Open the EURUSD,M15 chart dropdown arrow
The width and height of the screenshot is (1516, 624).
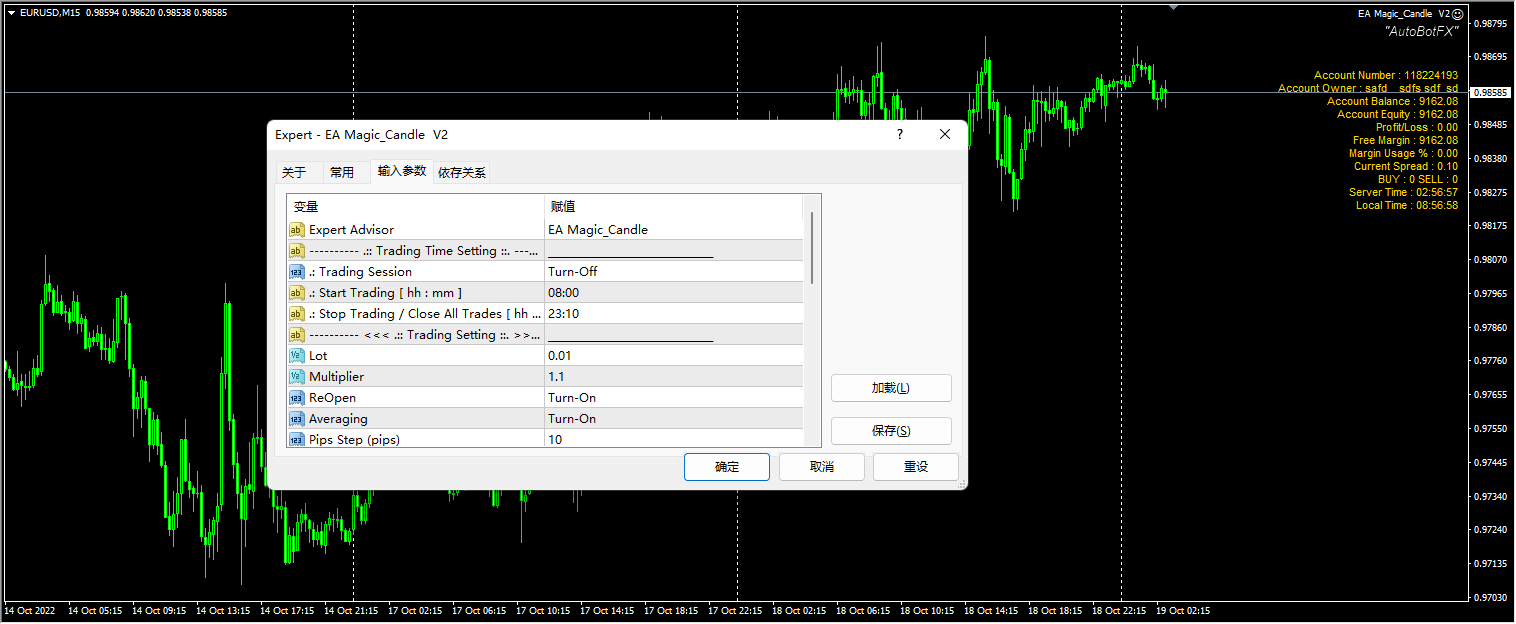pos(11,13)
